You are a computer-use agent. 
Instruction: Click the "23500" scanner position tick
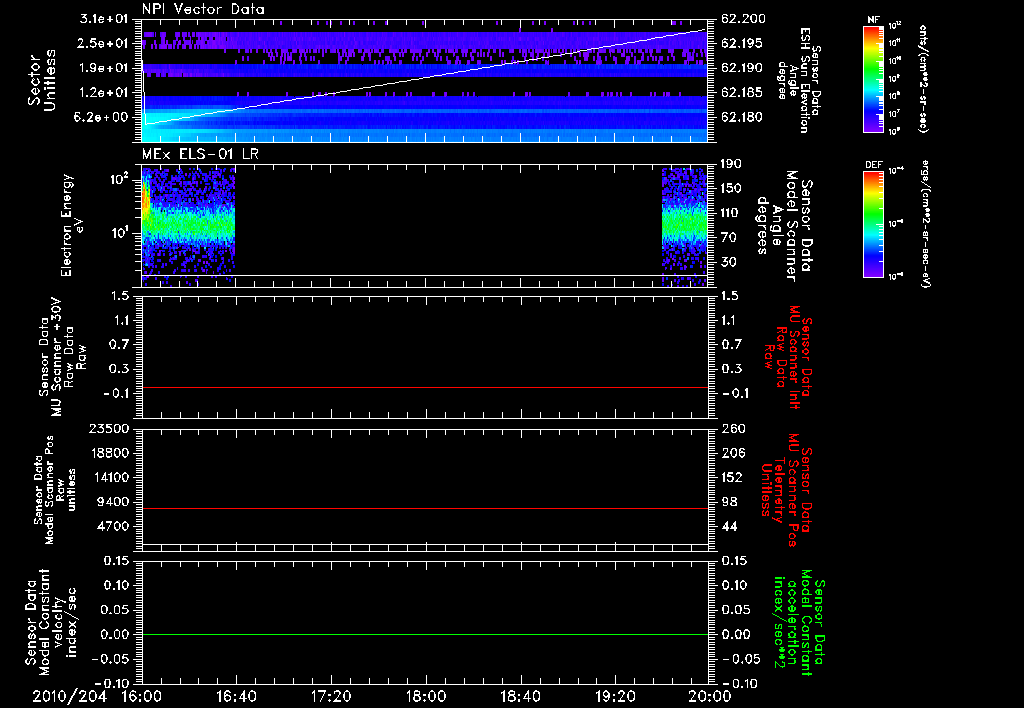[x=109, y=429]
